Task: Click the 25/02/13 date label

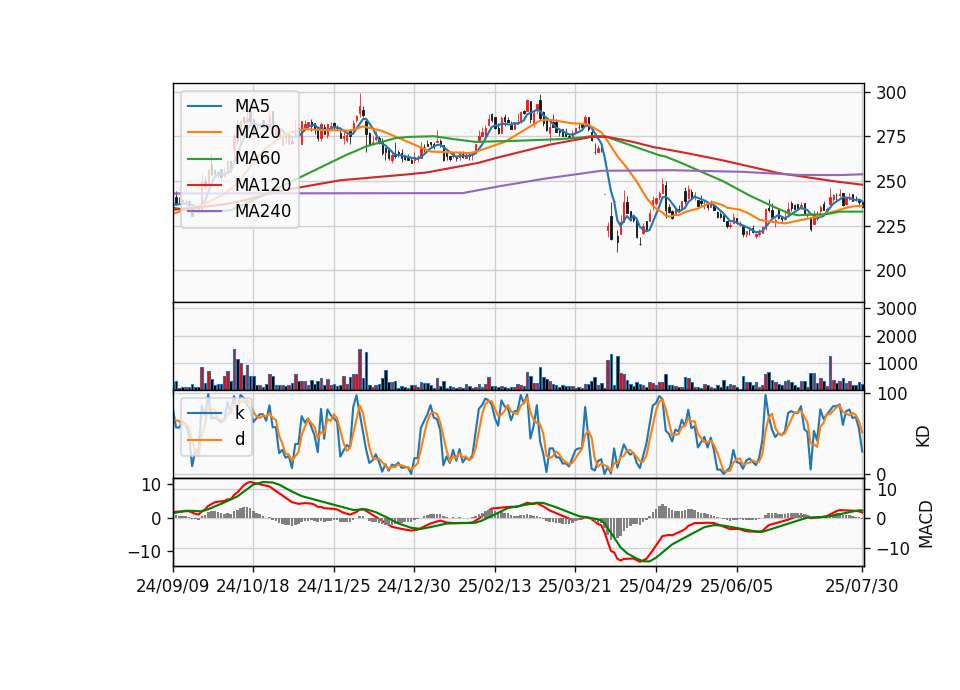Action: tap(495, 586)
